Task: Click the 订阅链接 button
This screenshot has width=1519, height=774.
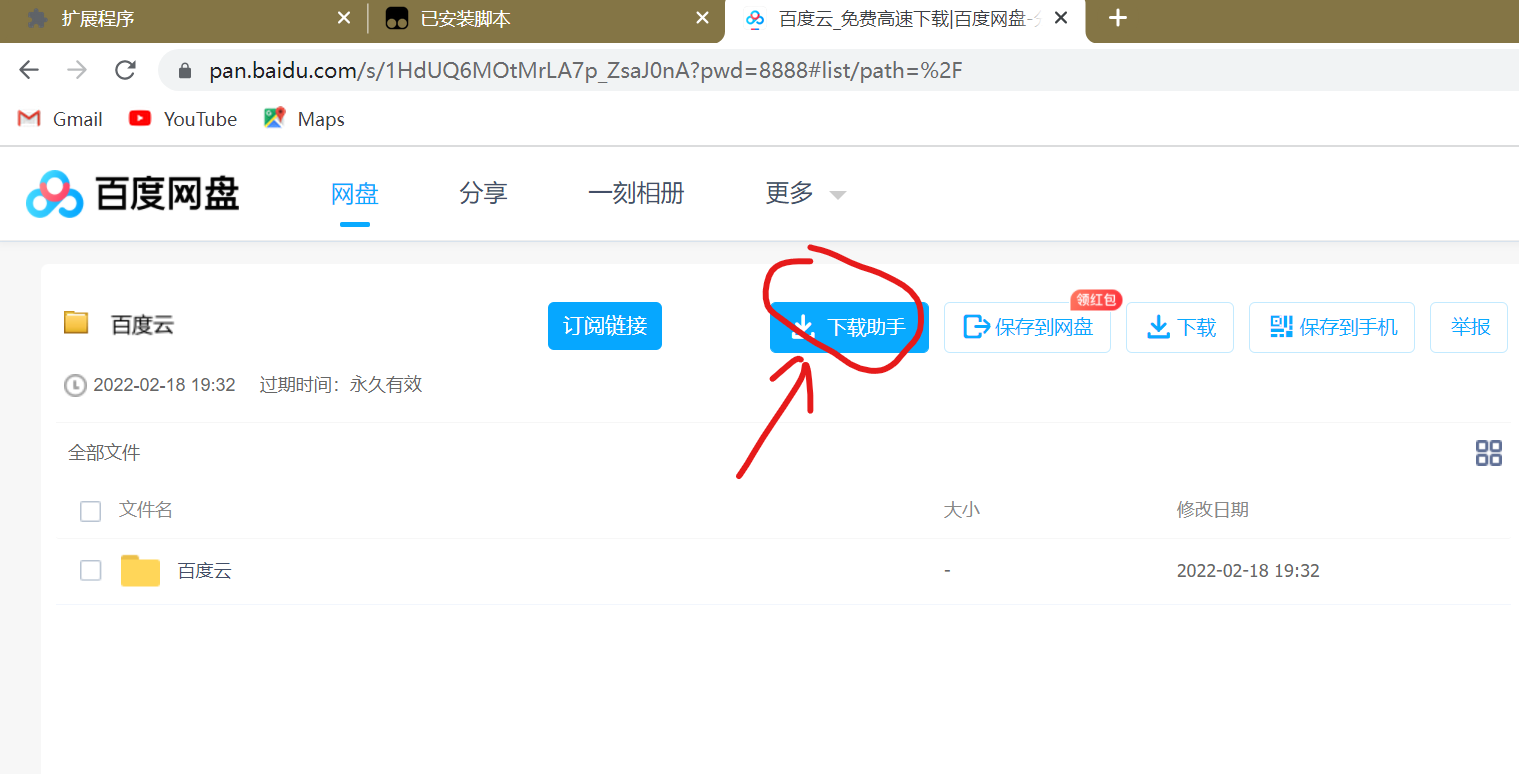Action: tap(605, 326)
